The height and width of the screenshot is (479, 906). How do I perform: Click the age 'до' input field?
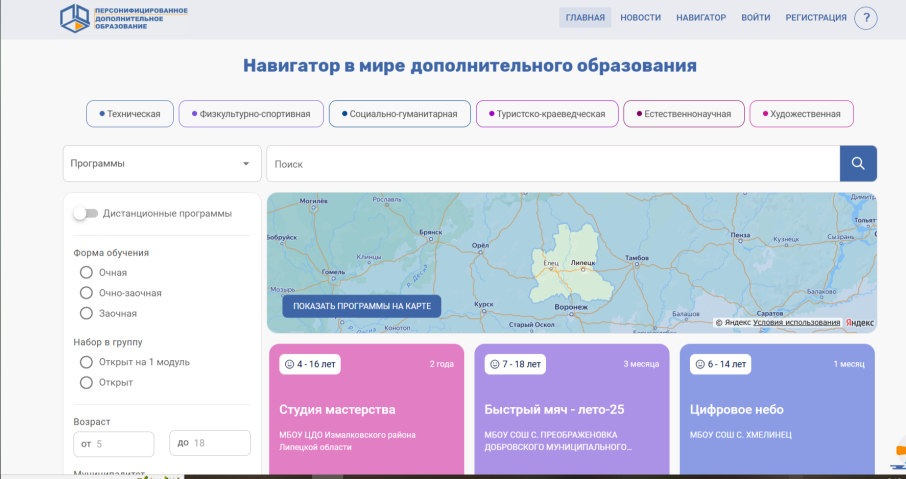(210, 443)
